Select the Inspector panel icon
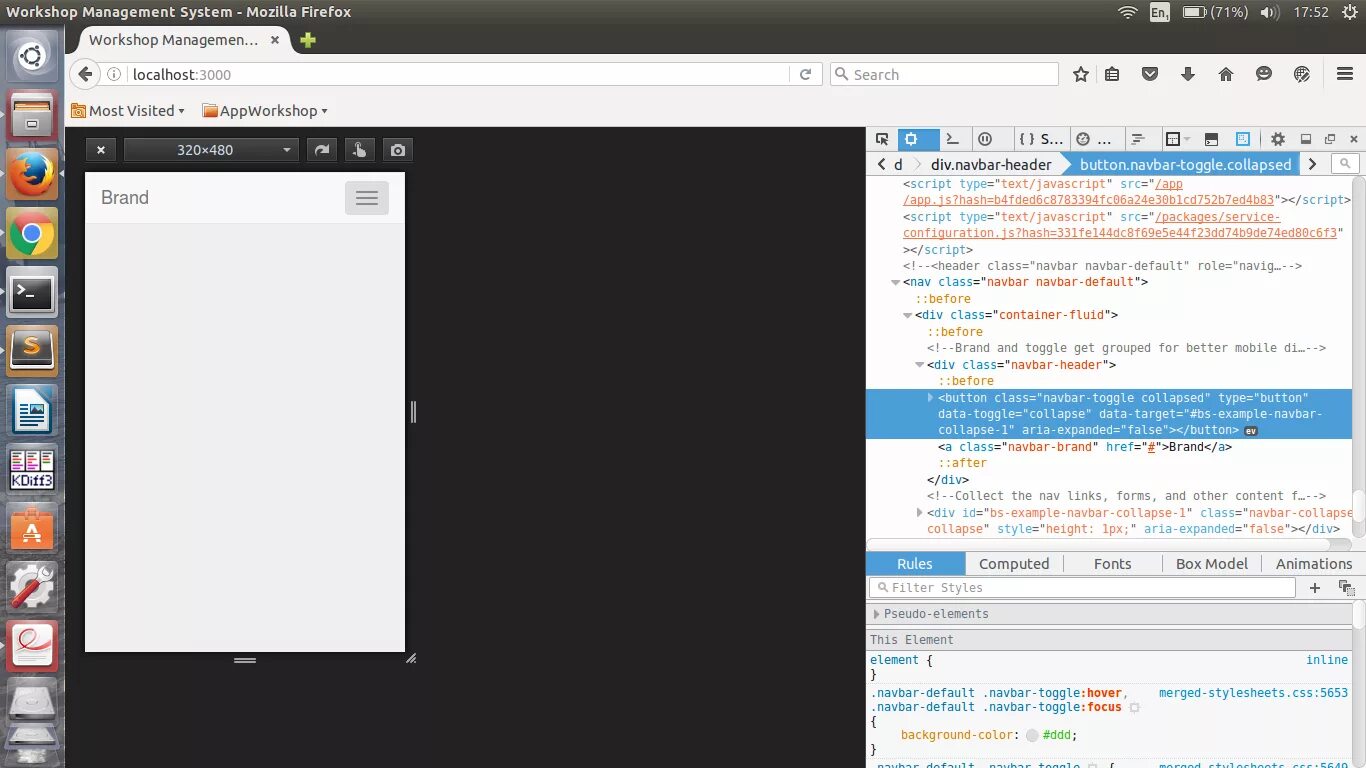The height and width of the screenshot is (768, 1366). tap(911, 139)
